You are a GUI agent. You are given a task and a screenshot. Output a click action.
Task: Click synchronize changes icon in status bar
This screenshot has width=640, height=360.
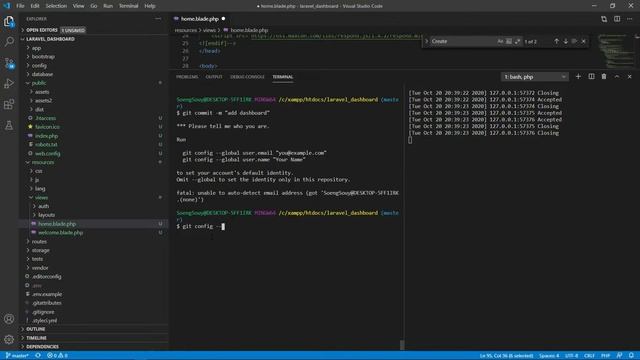[38, 356]
